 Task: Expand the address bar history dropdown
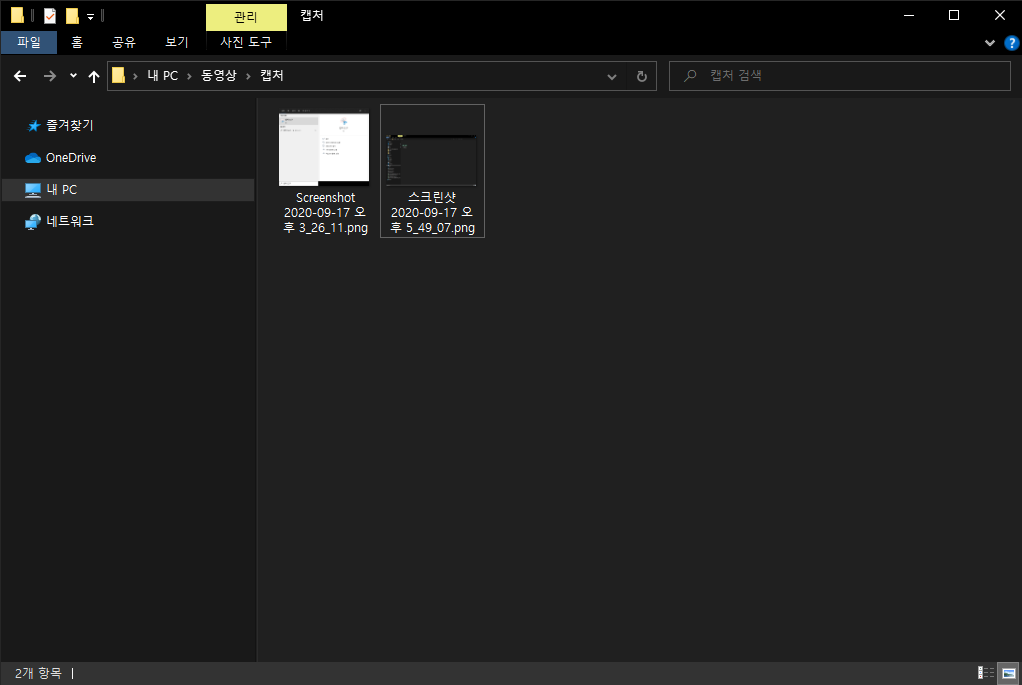[612, 76]
